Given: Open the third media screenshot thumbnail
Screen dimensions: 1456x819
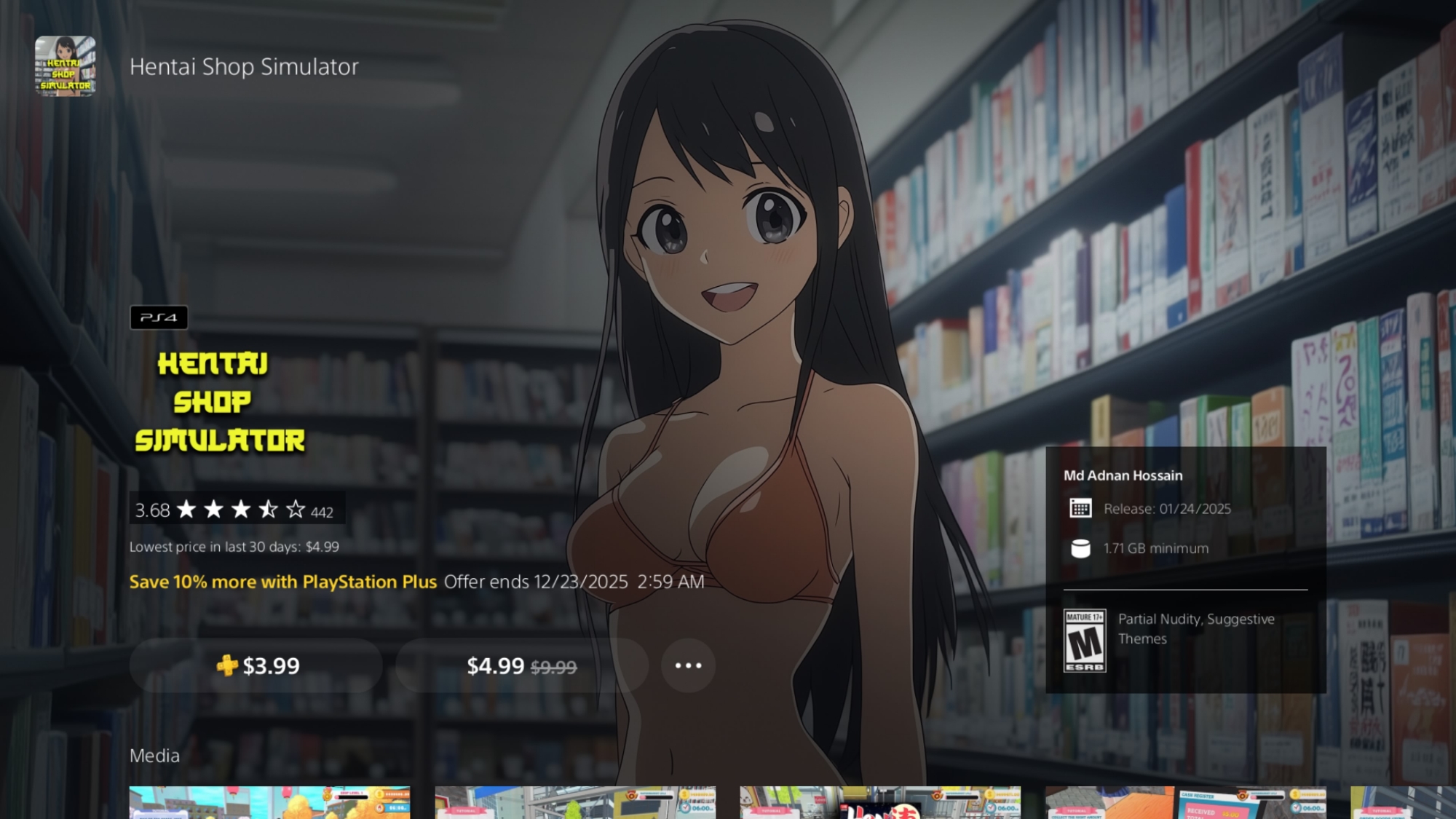Looking at the screenshot, I should point(880,802).
